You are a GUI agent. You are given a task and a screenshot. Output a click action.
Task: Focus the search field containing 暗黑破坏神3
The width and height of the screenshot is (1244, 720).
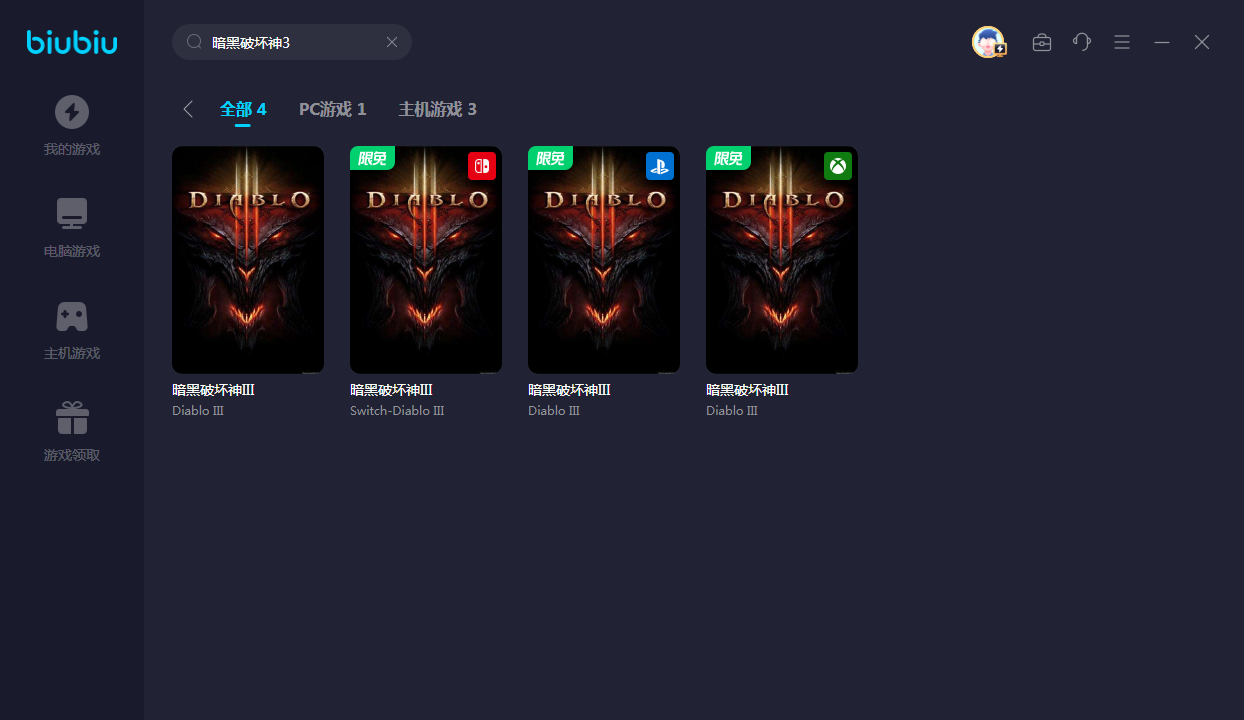coord(292,42)
